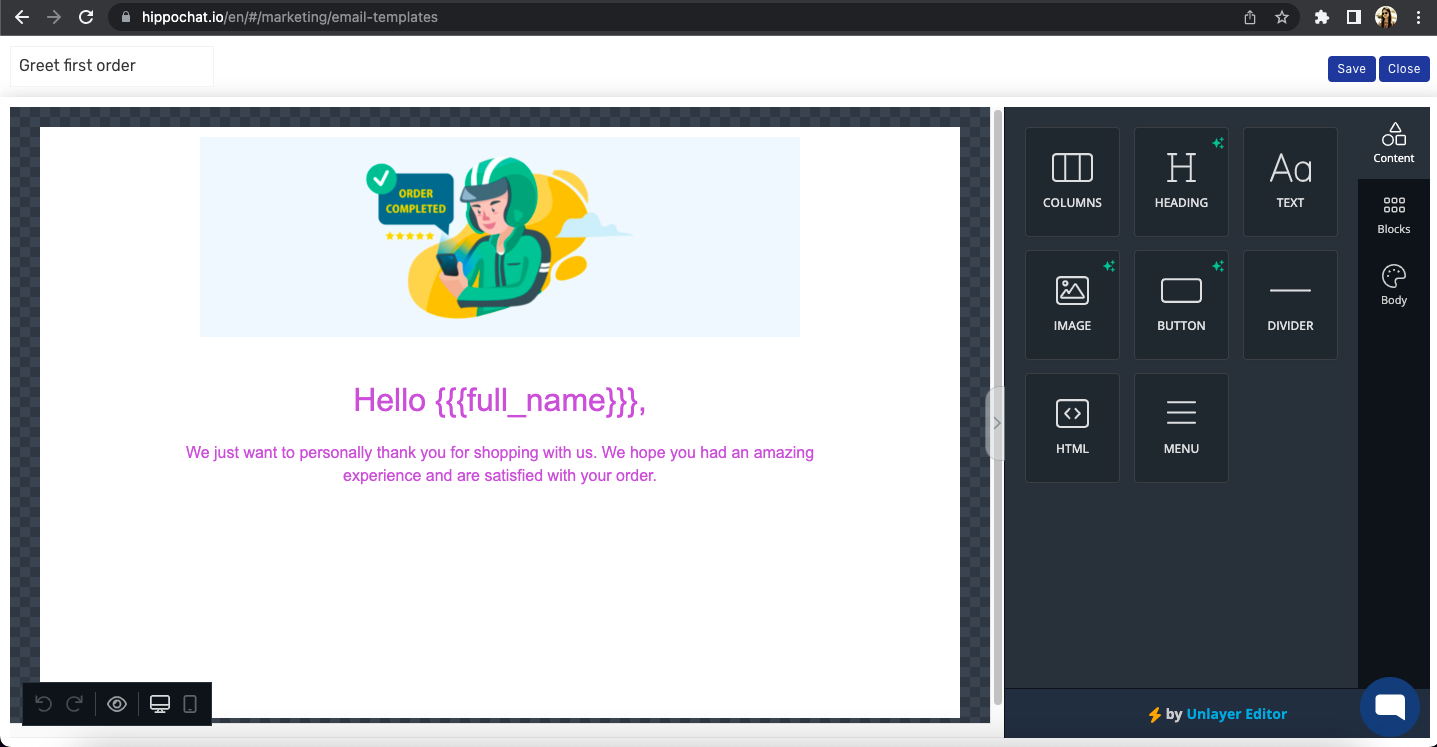This screenshot has width=1437, height=747.
Task: Open the Body settings tab
Action: pos(1394,285)
